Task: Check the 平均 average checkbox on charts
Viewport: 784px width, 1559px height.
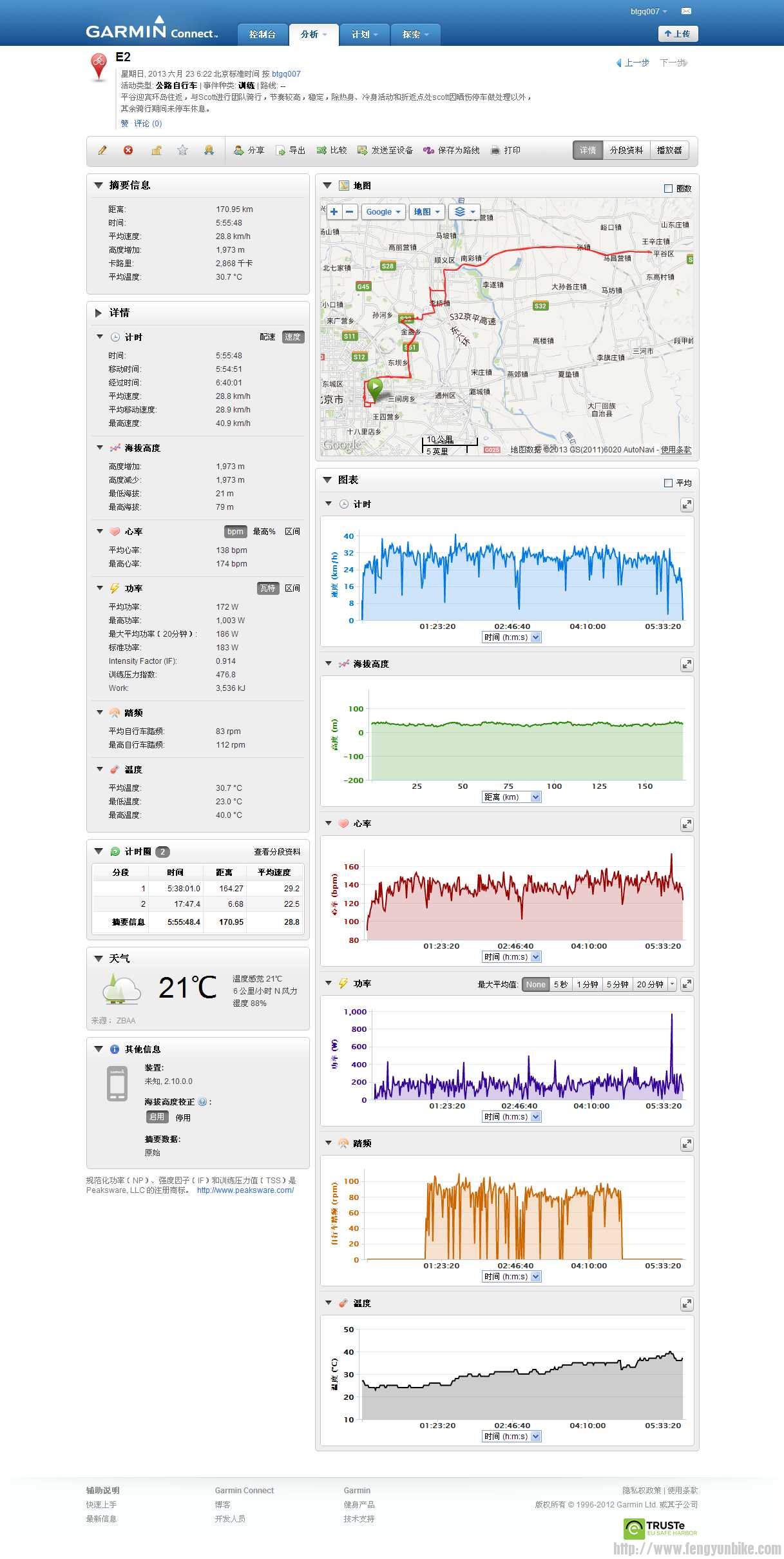Action: point(668,483)
